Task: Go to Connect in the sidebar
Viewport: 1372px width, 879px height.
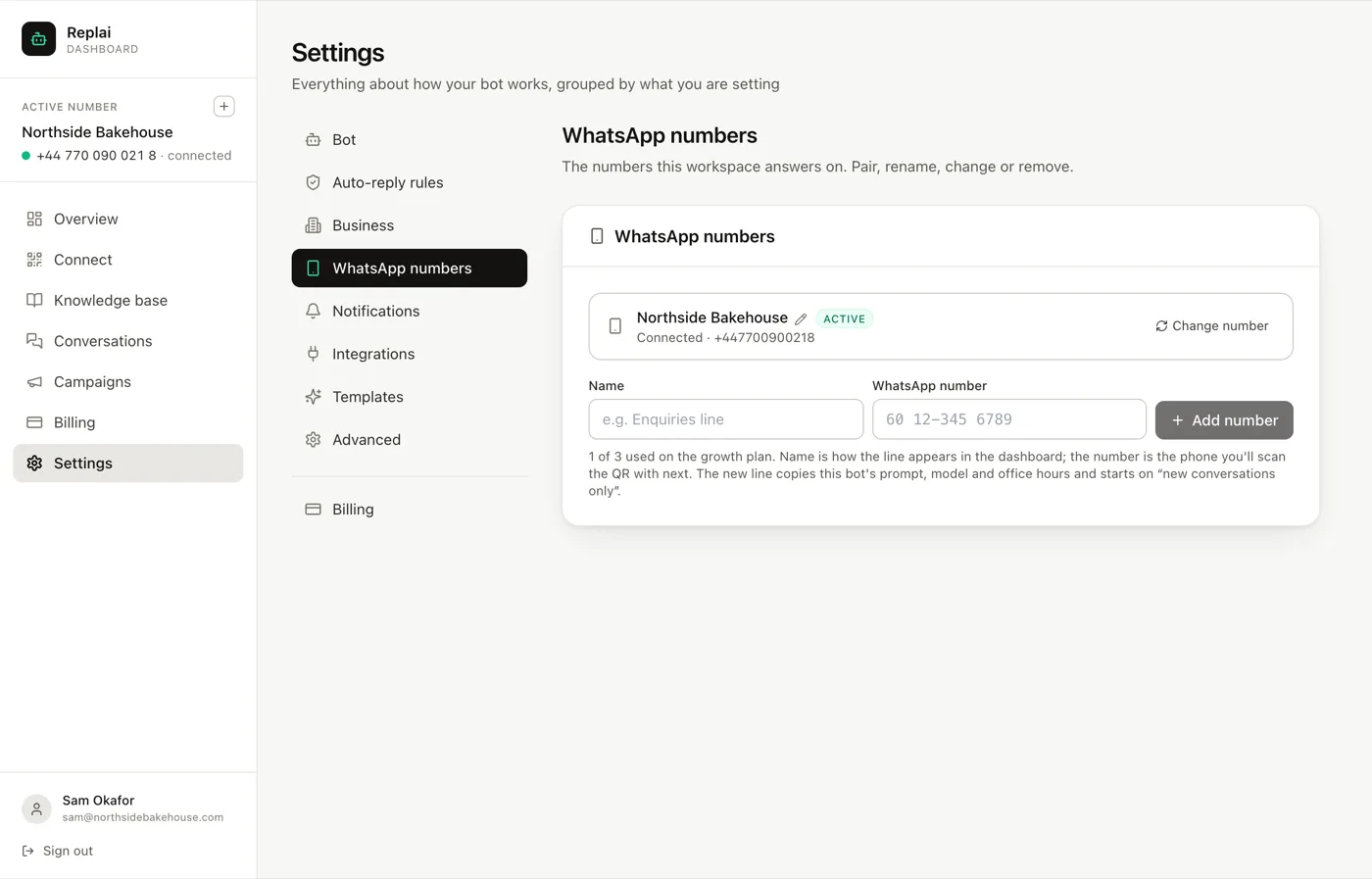Action: click(128, 260)
